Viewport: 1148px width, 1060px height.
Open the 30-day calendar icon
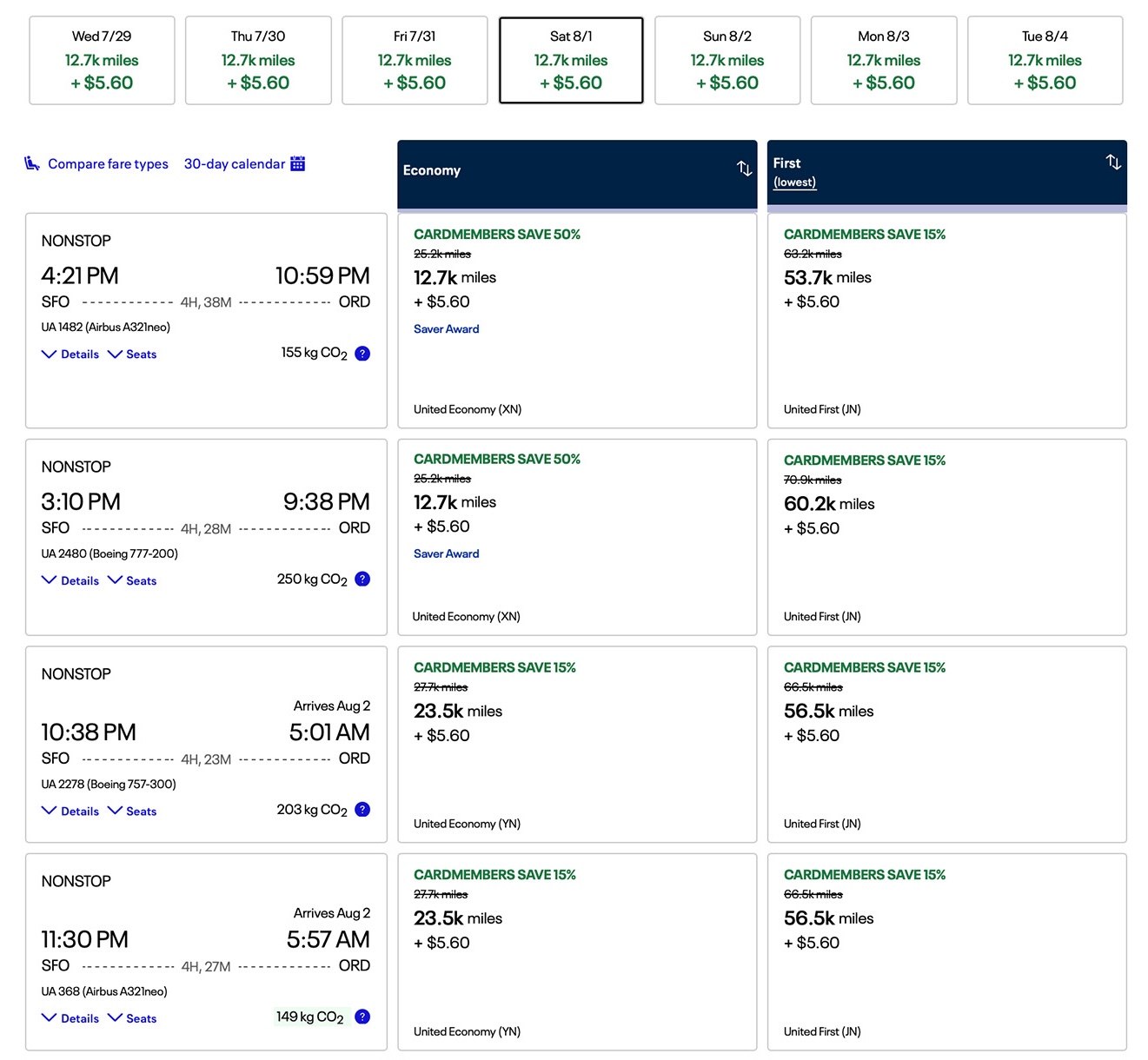click(x=297, y=163)
